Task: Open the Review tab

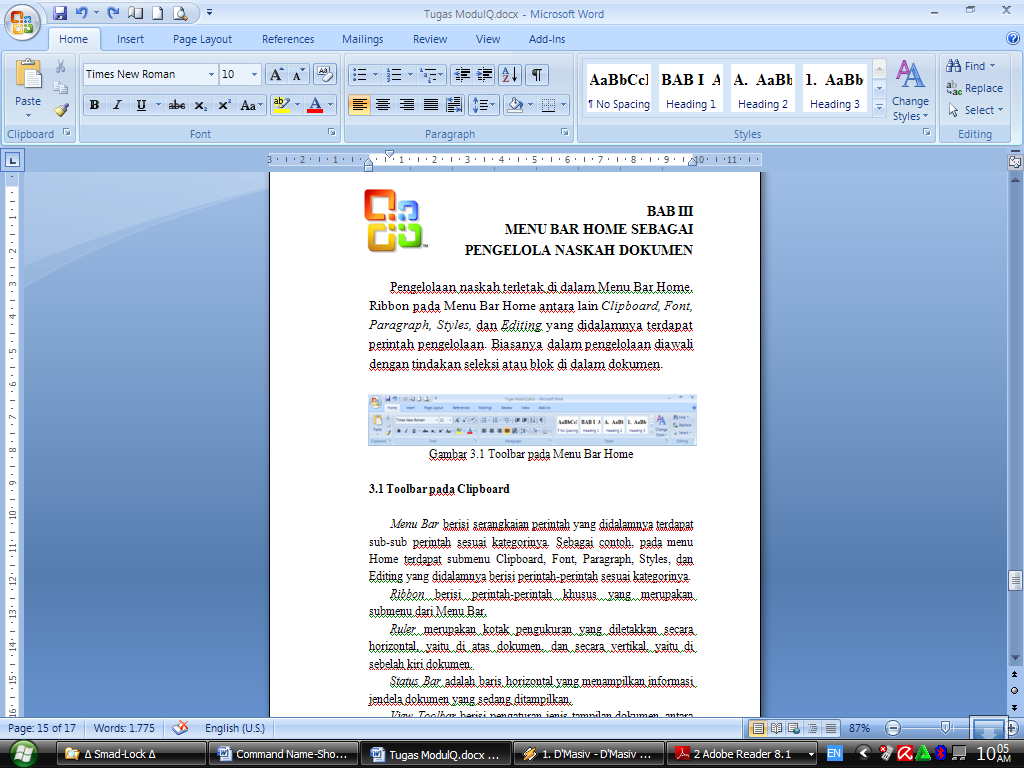Action: click(x=430, y=39)
